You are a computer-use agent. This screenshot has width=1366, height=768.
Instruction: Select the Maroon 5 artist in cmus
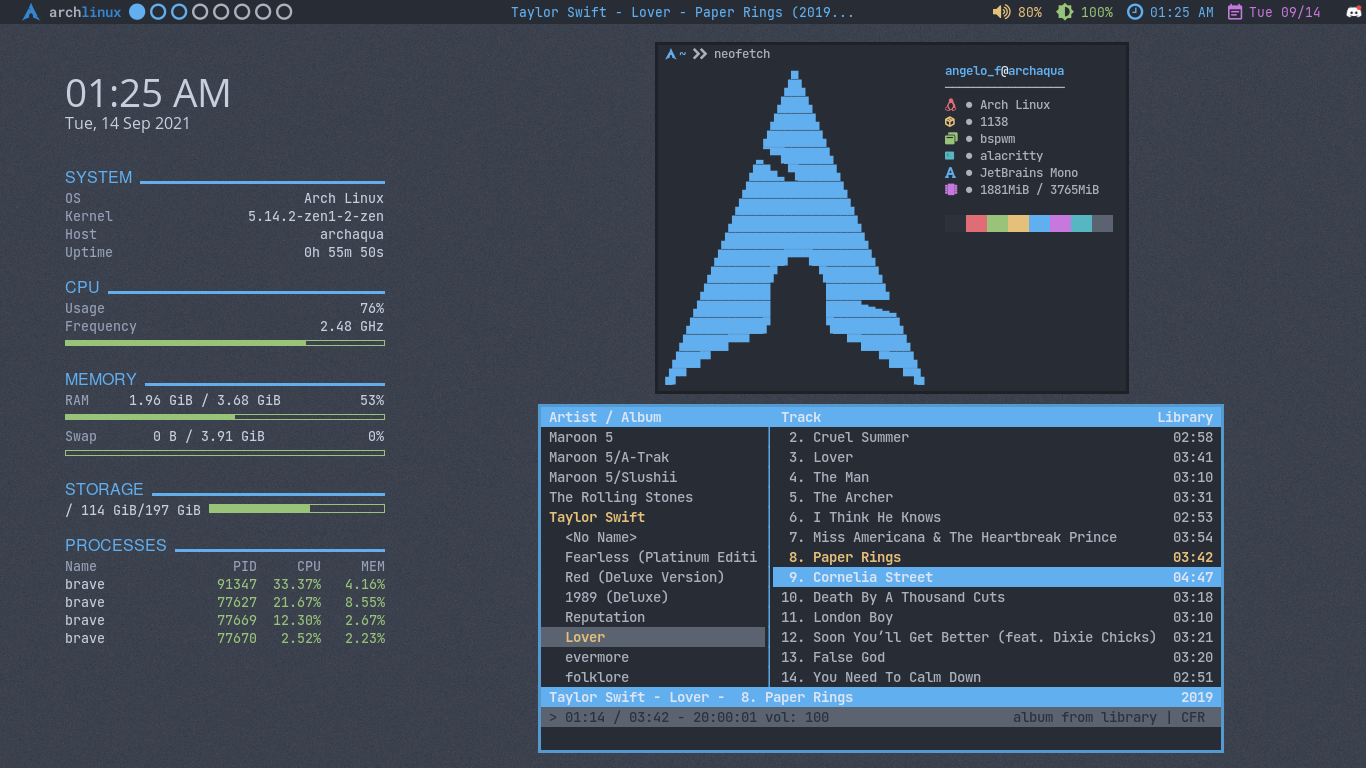[654, 437]
